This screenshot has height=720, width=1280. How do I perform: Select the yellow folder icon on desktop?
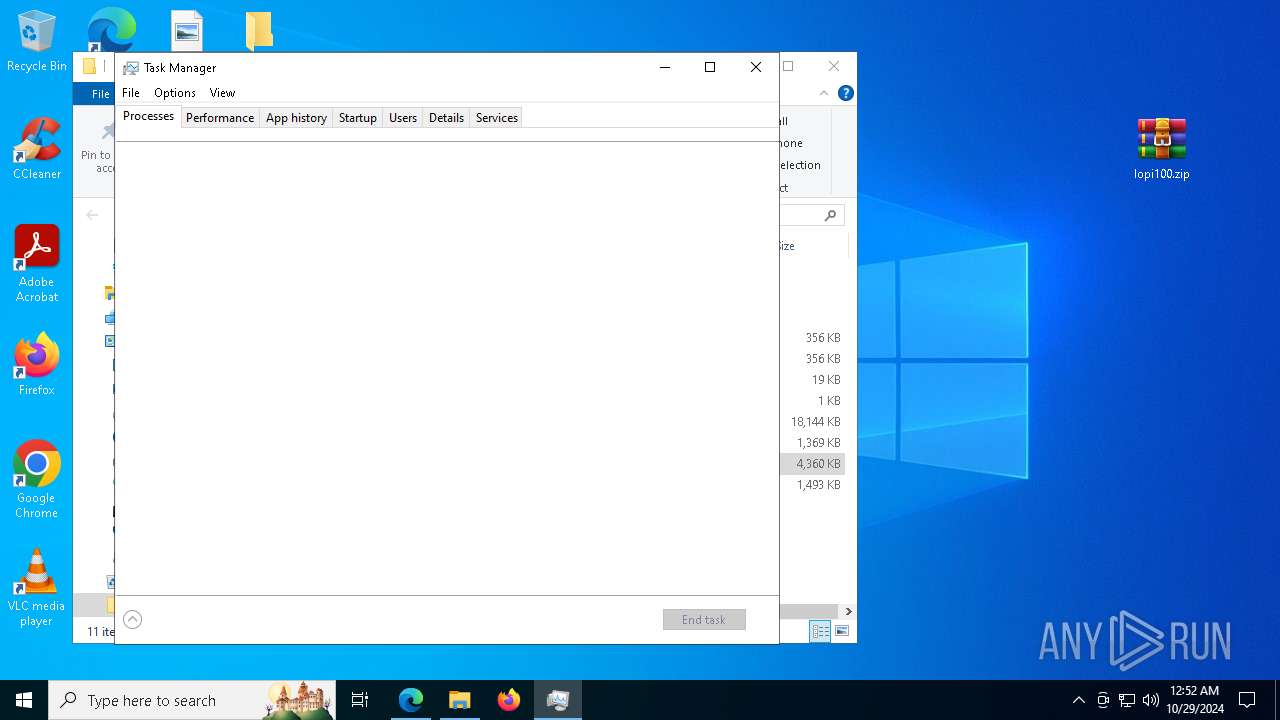pyautogui.click(x=259, y=30)
